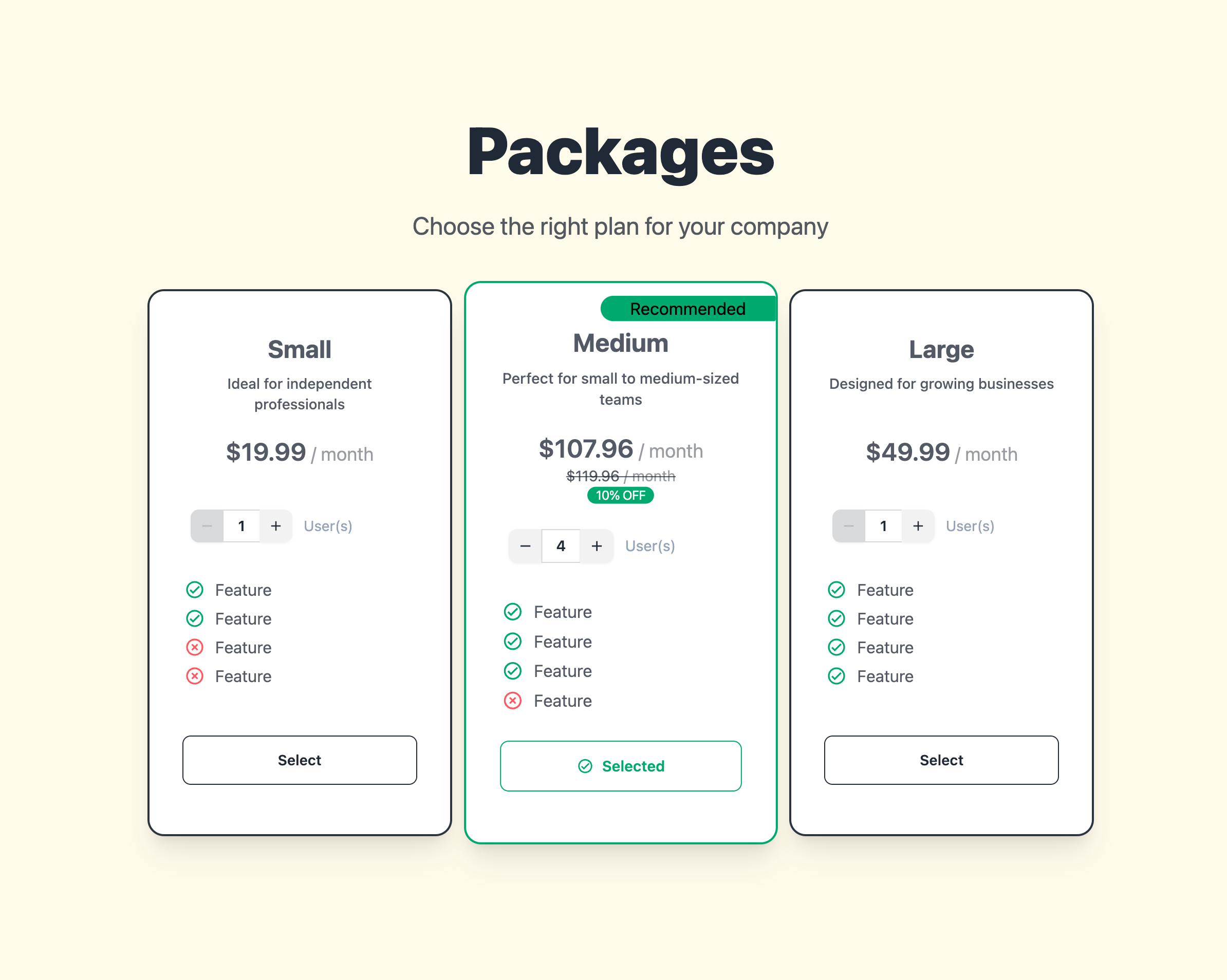This screenshot has width=1227, height=980.
Task: Enable the Large plan by clicking Select
Action: (940, 760)
